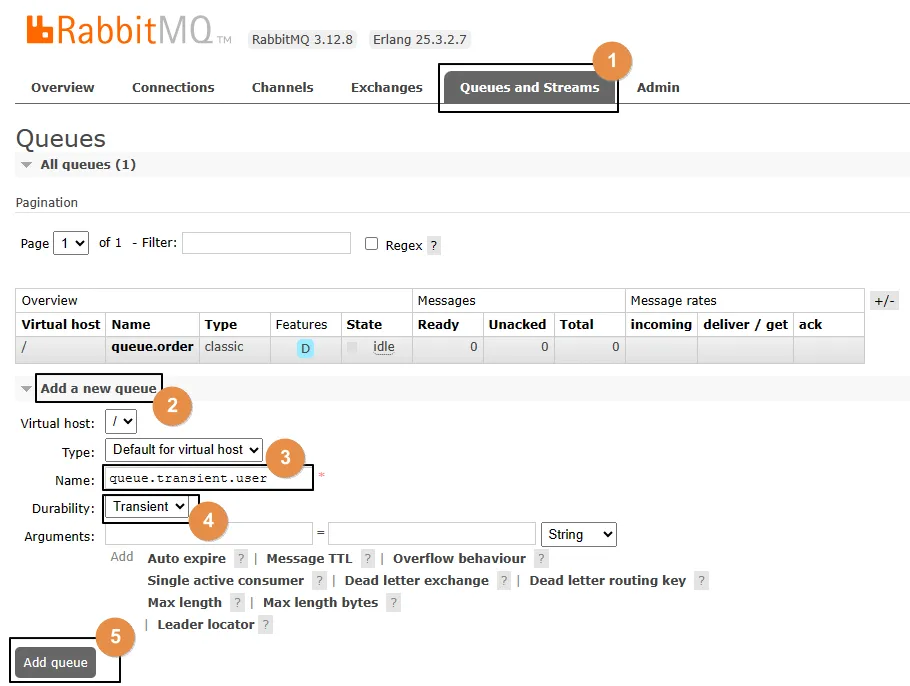Open the Durability dropdown
Image resolution: width=910 pixels, height=686 pixels.
point(148,507)
